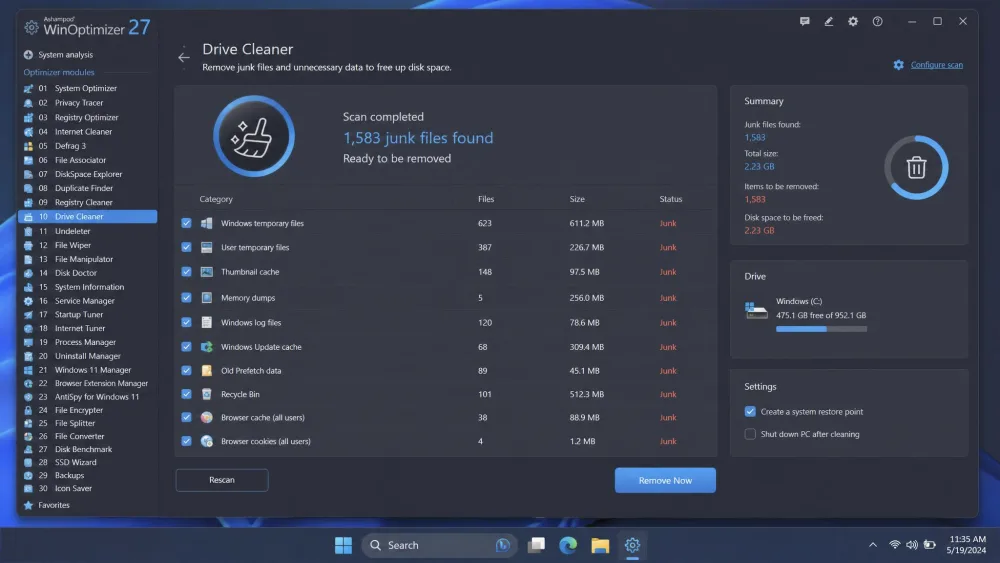The image size is (1000, 563).
Task: Uncheck Old Prefetch data checkbox
Action: click(x=186, y=370)
